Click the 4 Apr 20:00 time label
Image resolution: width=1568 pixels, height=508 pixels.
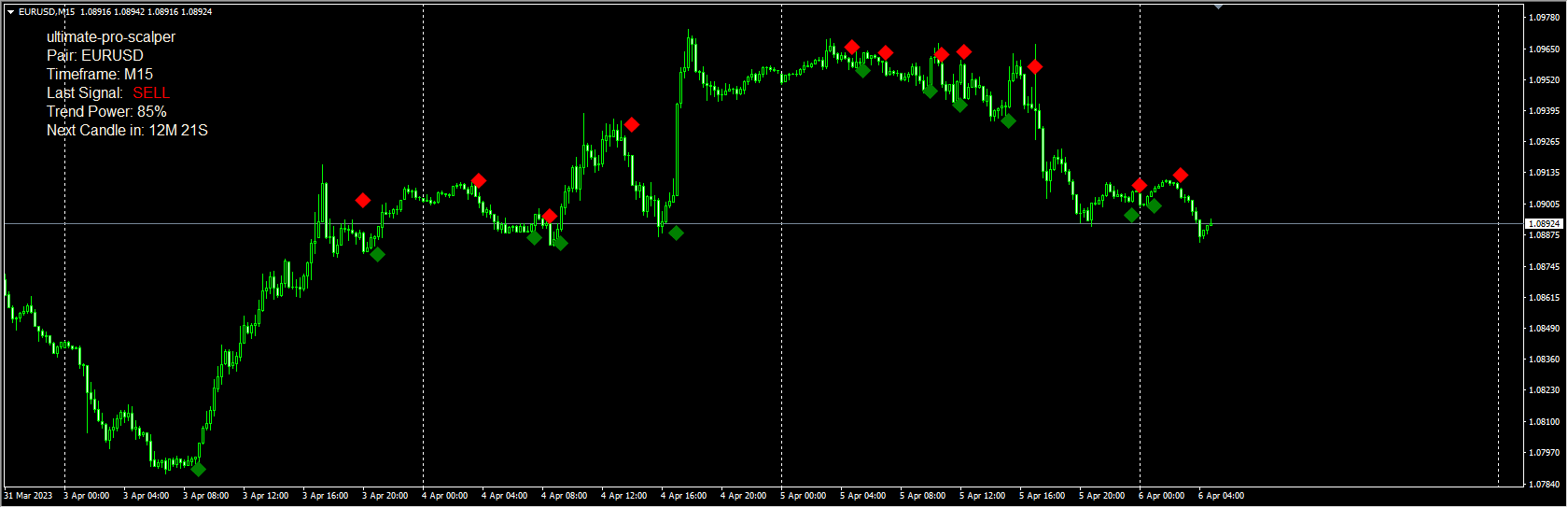[x=744, y=496]
